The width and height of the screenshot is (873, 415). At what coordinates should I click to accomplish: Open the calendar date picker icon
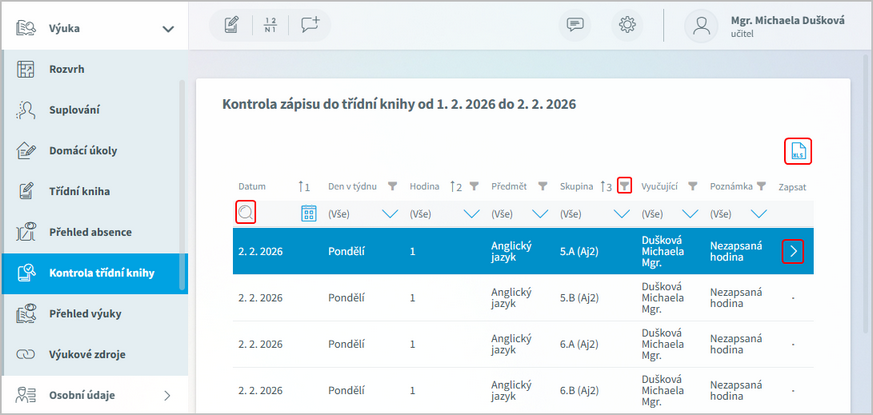pos(309,213)
